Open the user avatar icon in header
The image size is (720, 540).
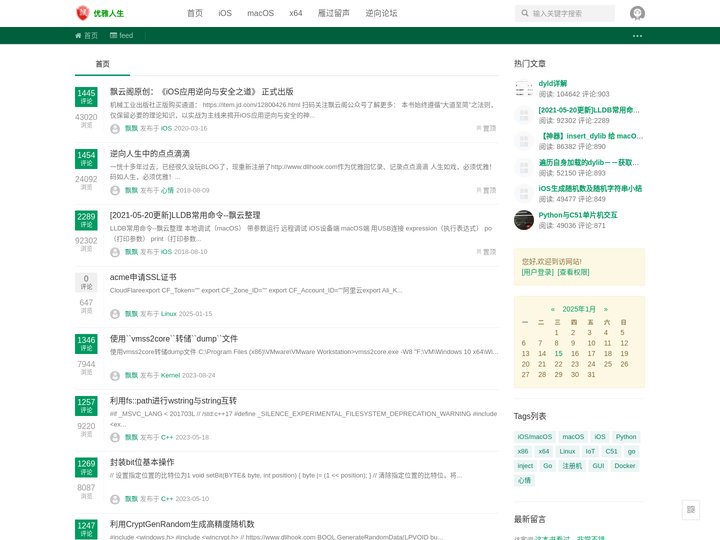point(637,13)
